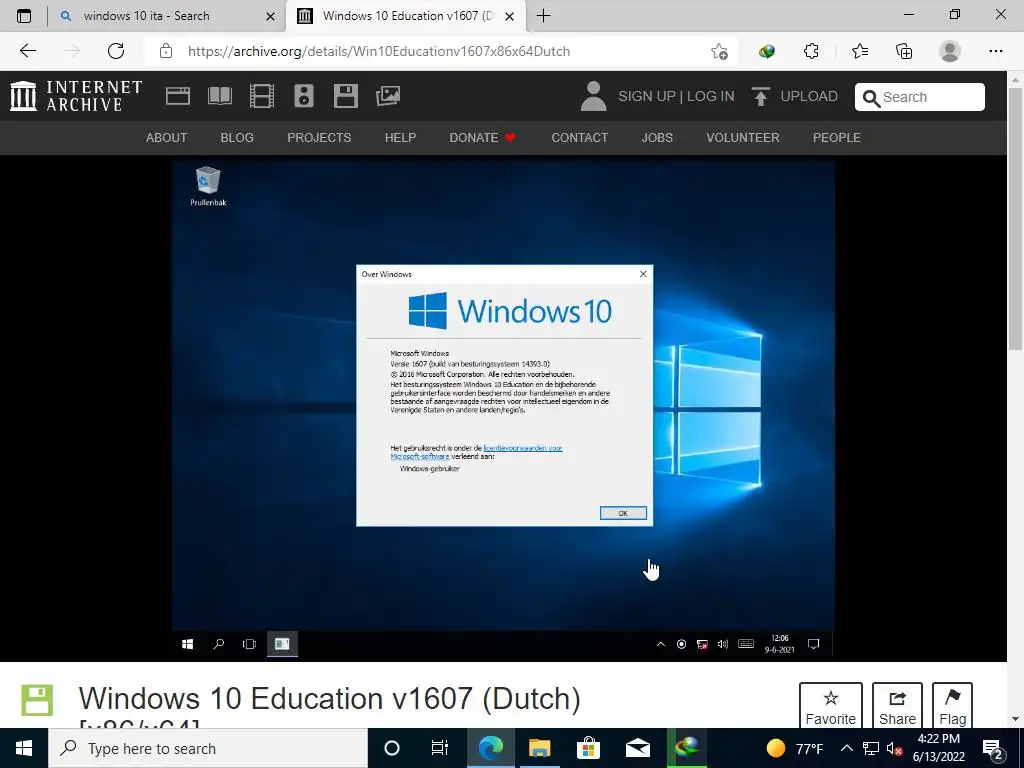Click the Flag button for this item

[952, 705]
